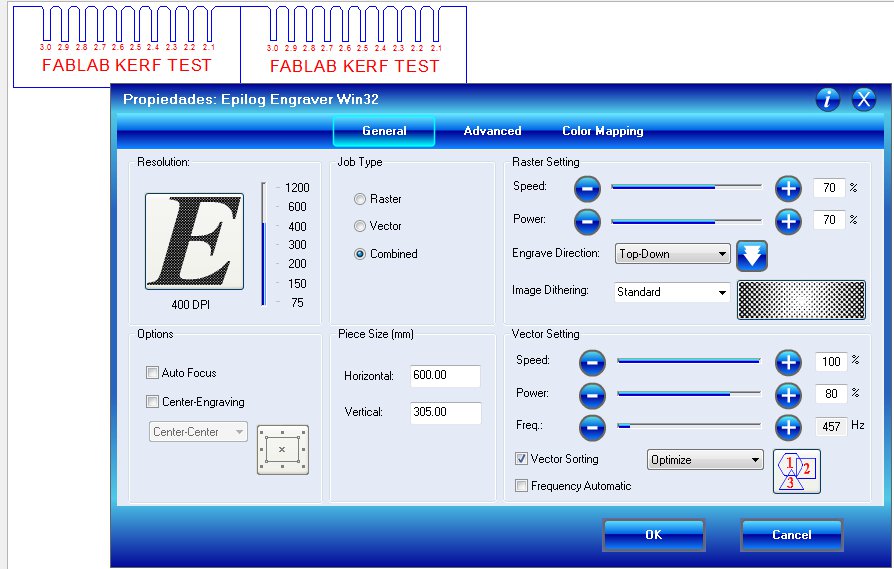The image size is (894, 569).
Task: Open the info icon in title bar
Action: [827, 99]
